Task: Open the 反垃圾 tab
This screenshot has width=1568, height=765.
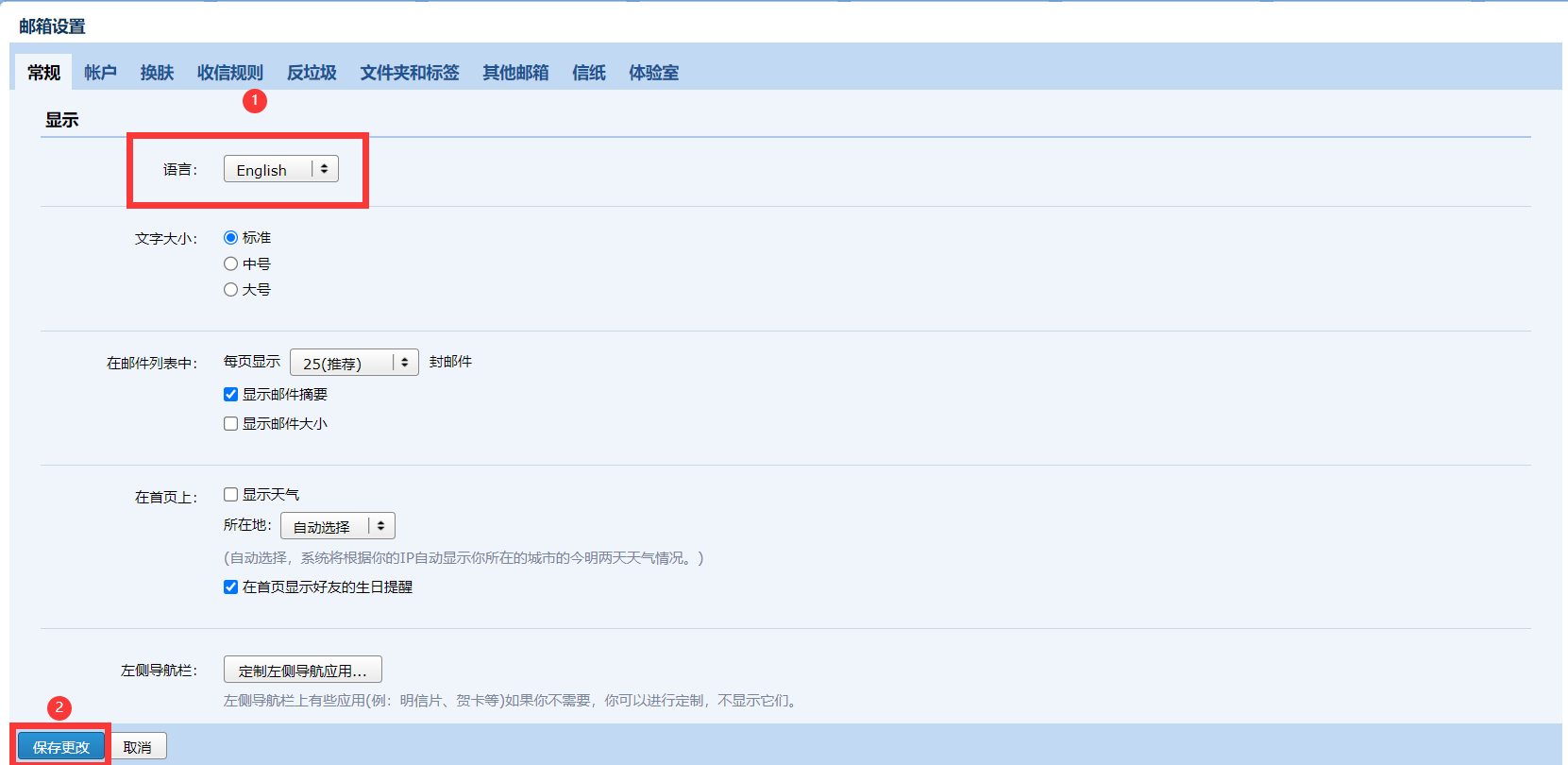Action: coord(312,73)
